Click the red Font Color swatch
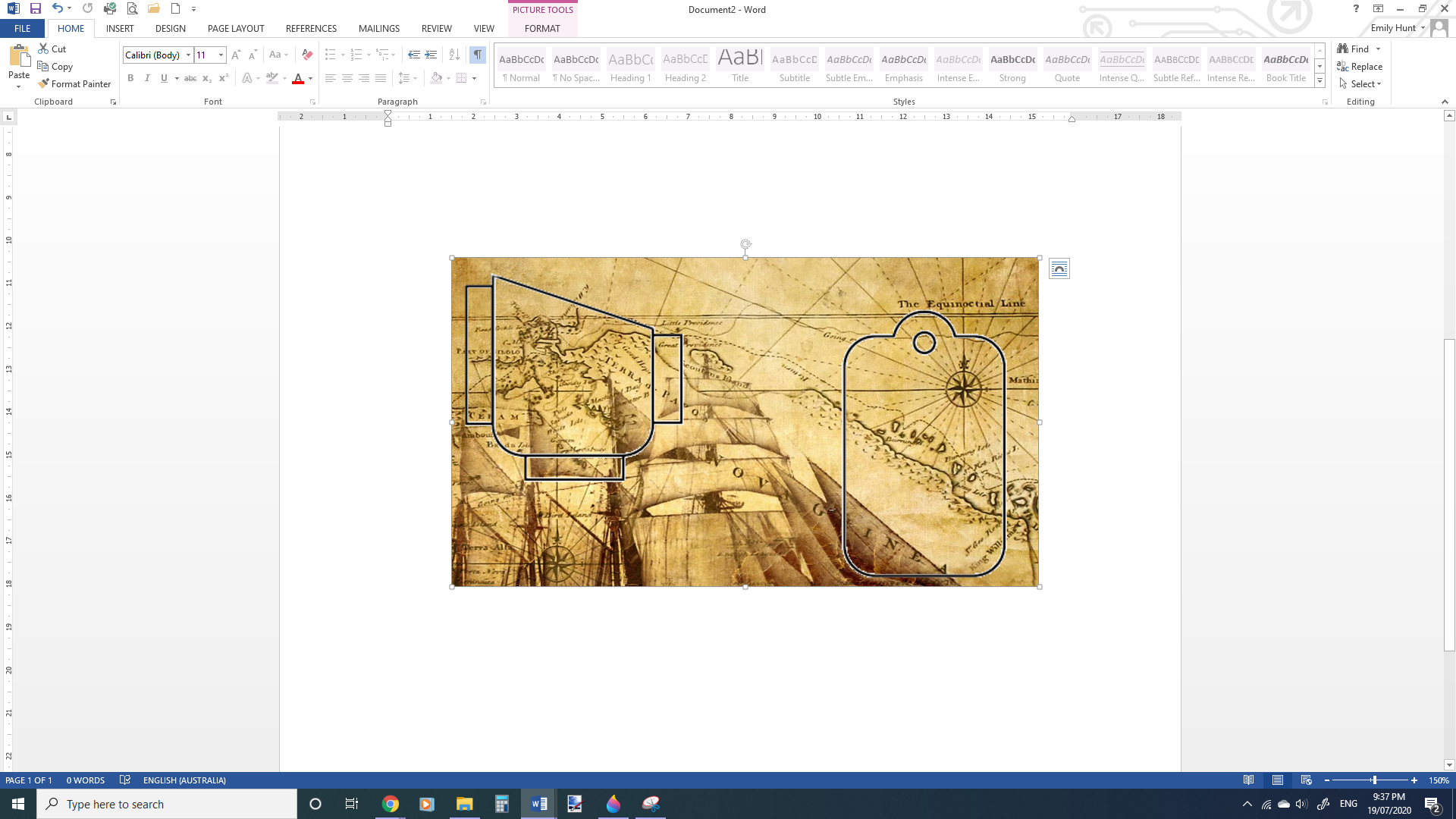 298,78
